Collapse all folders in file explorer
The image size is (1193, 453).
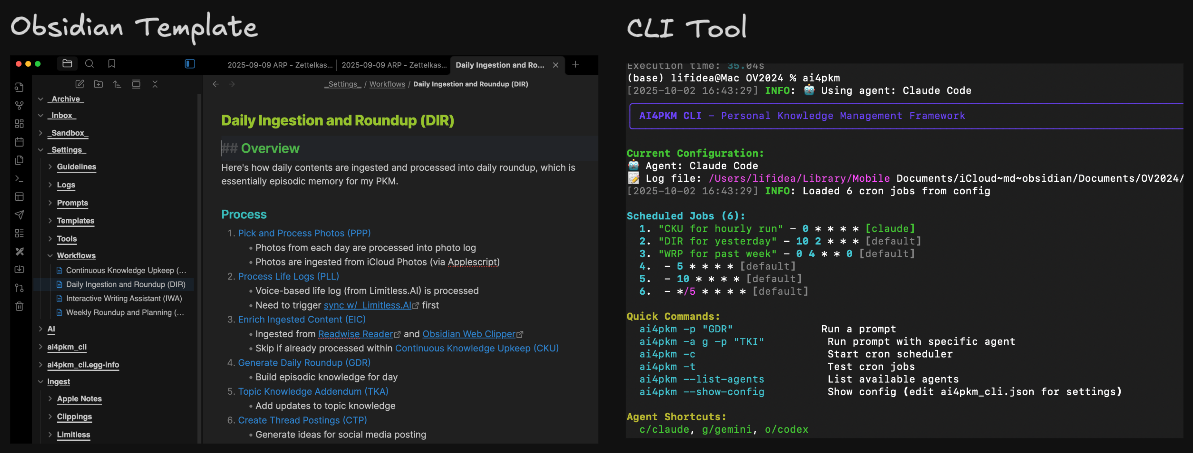[154, 84]
